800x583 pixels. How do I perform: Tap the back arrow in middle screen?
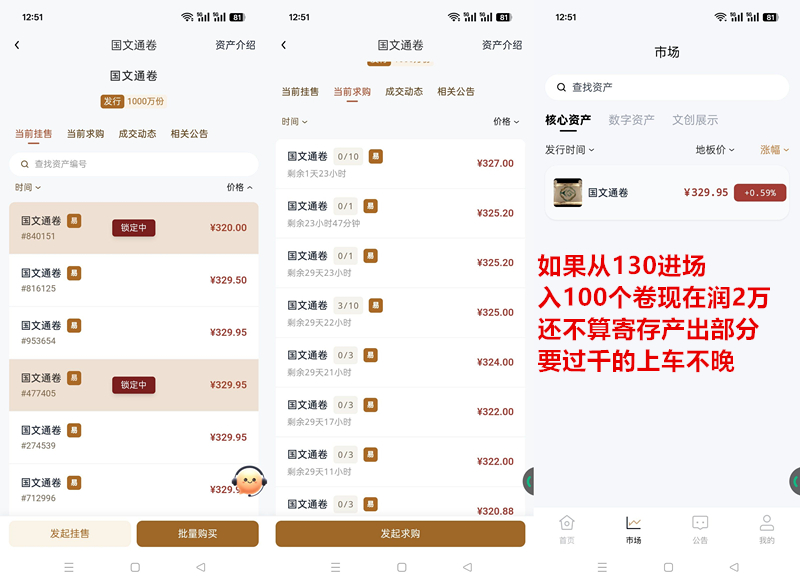284,45
